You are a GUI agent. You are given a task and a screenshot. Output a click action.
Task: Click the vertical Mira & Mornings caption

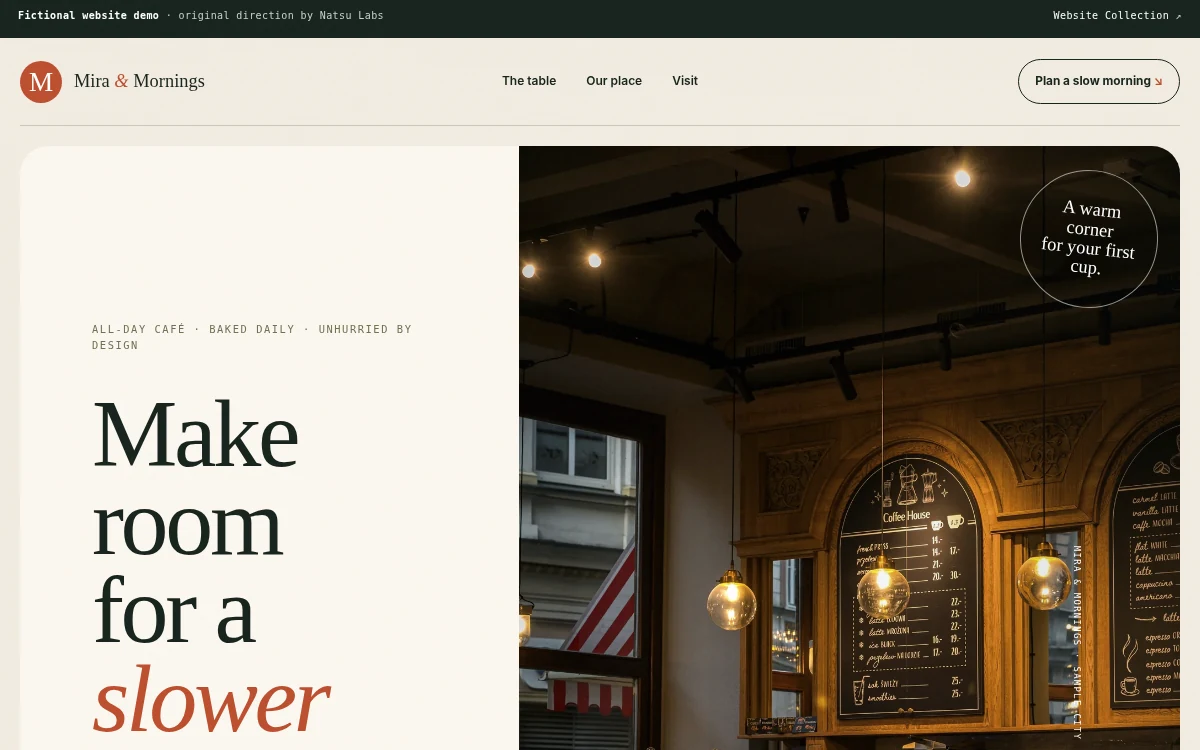pos(1077,642)
